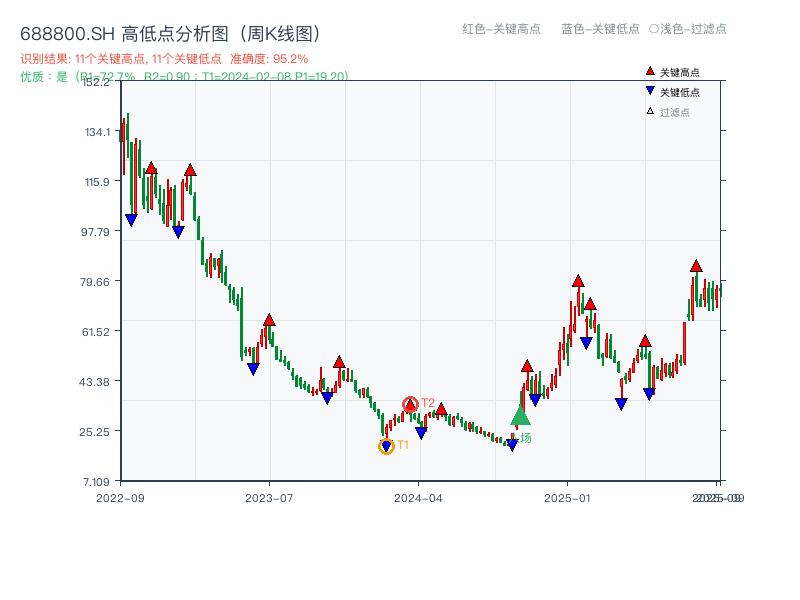Select the red-circled T2 high marker
The image size is (800, 600).
click(410, 402)
